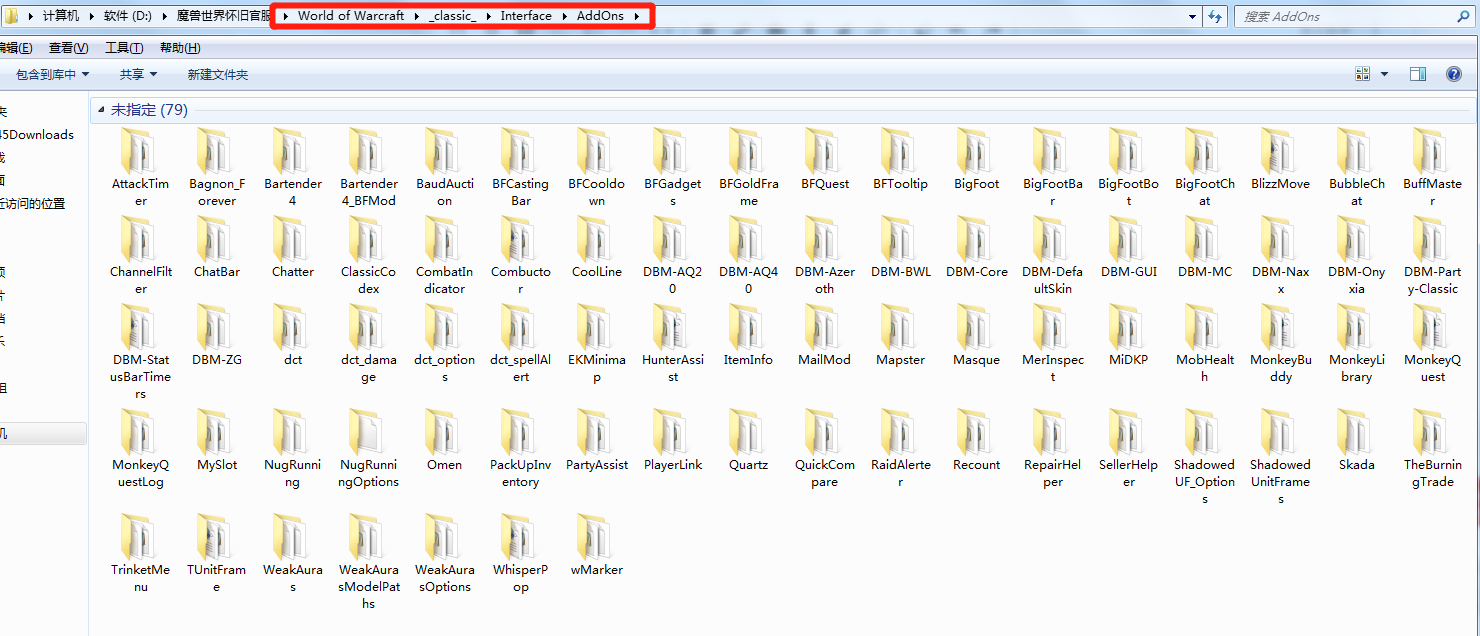Click the change view icon
Viewport: 1480px width, 636px height.
[x=1362, y=74]
